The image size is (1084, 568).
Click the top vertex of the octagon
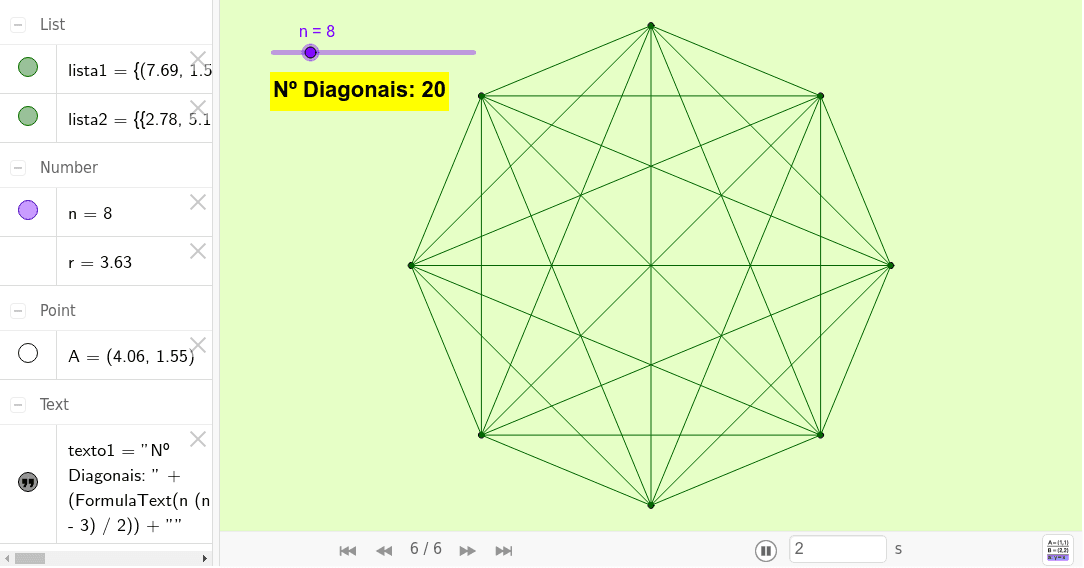point(651,26)
